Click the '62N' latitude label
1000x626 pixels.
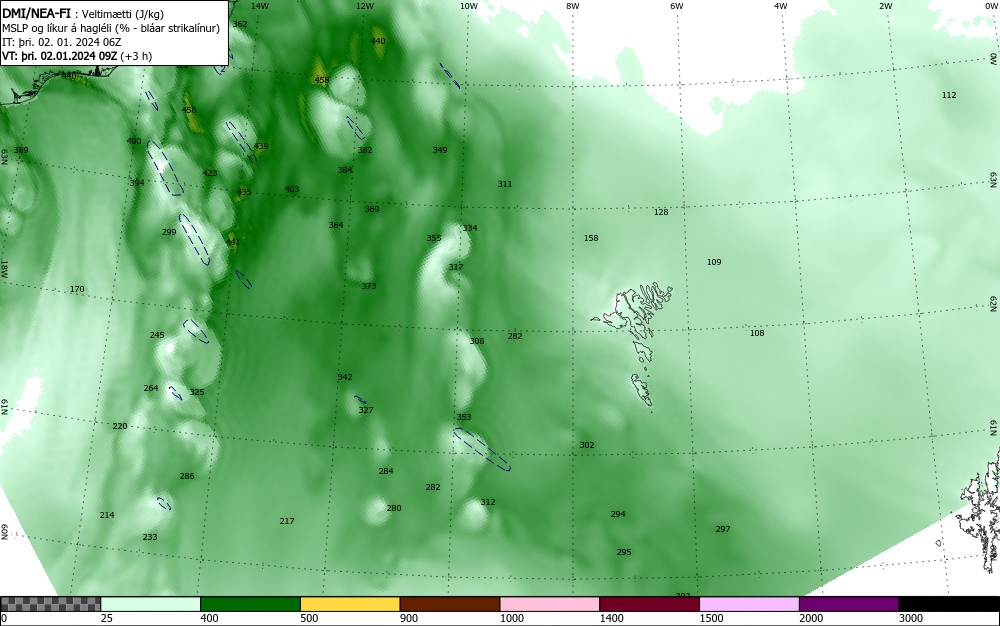994,303
